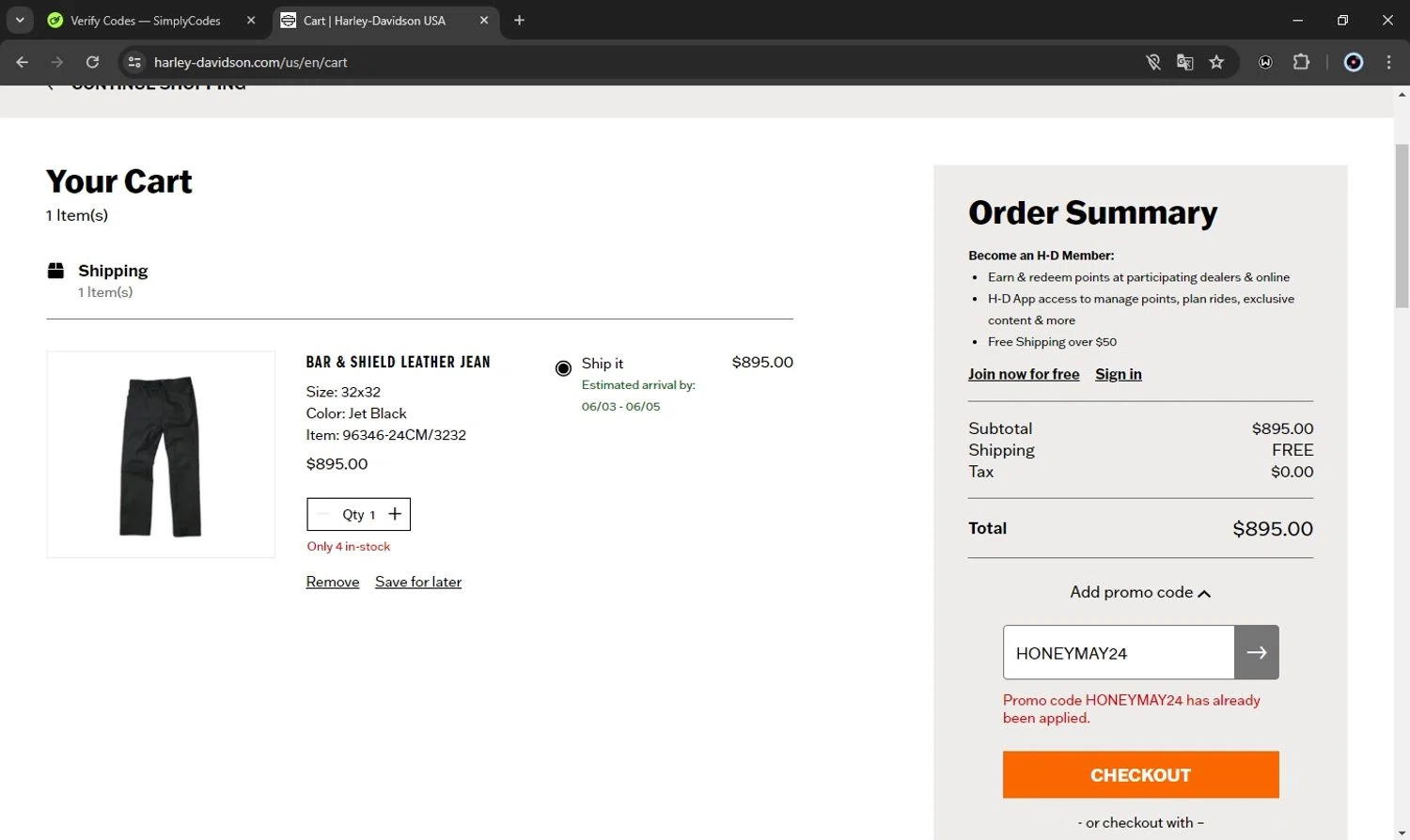Open the Chrome three-dot menu
The image size is (1410, 840).
[1388, 62]
